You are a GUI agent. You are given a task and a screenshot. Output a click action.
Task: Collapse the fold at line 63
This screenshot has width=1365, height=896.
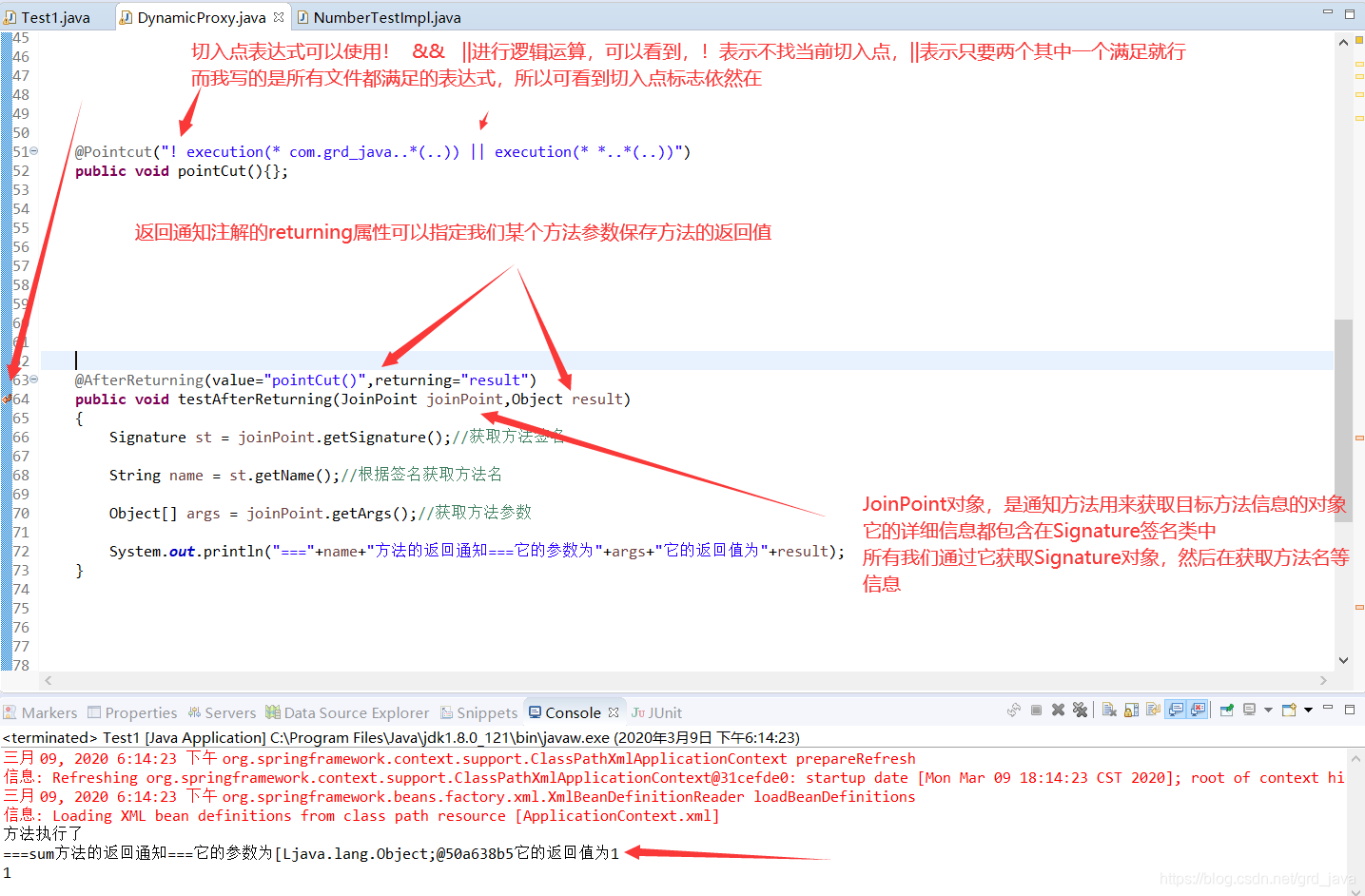pyautogui.click(x=34, y=380)
